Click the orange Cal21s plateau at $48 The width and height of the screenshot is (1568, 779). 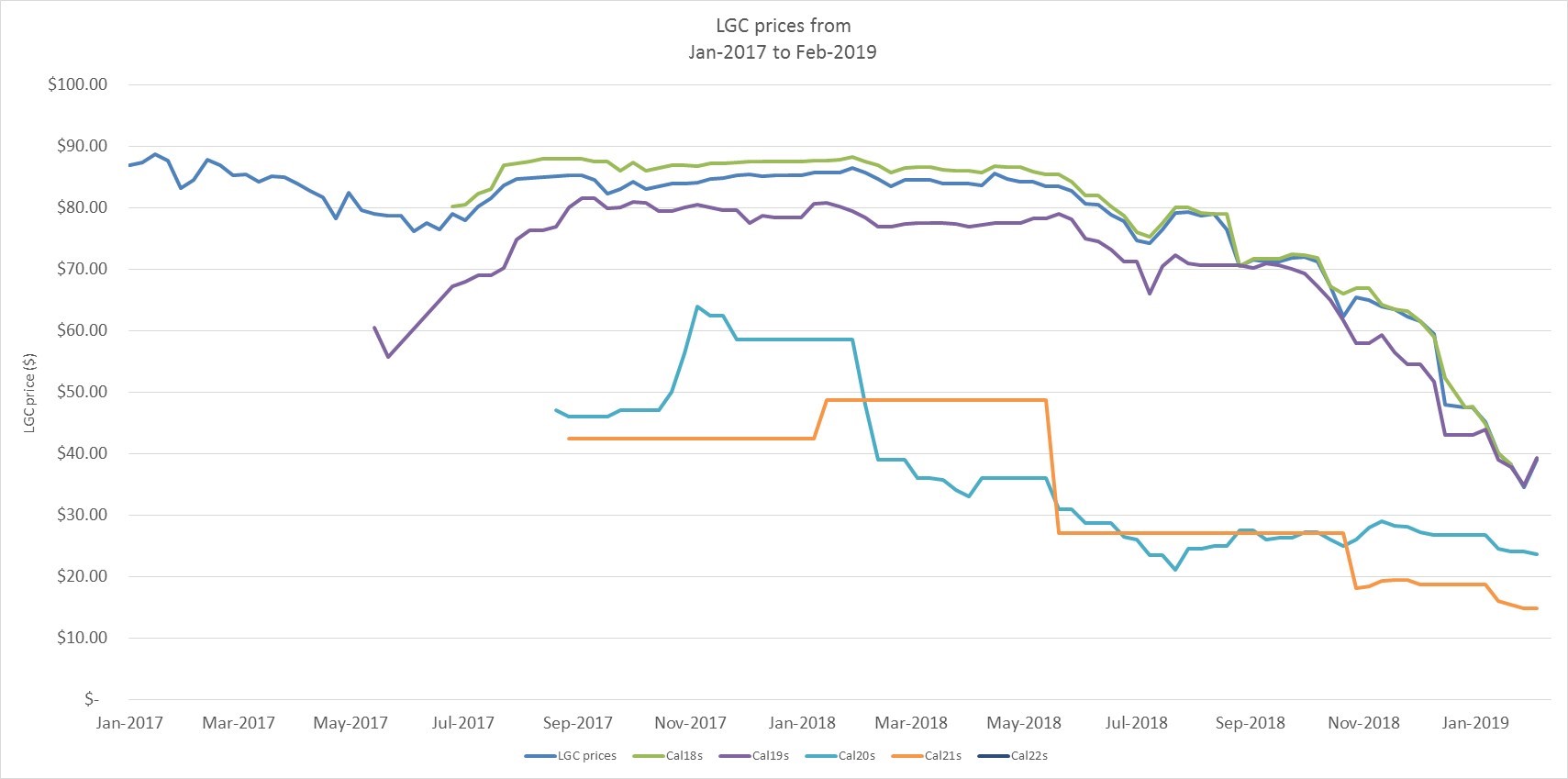coord(936,400)
